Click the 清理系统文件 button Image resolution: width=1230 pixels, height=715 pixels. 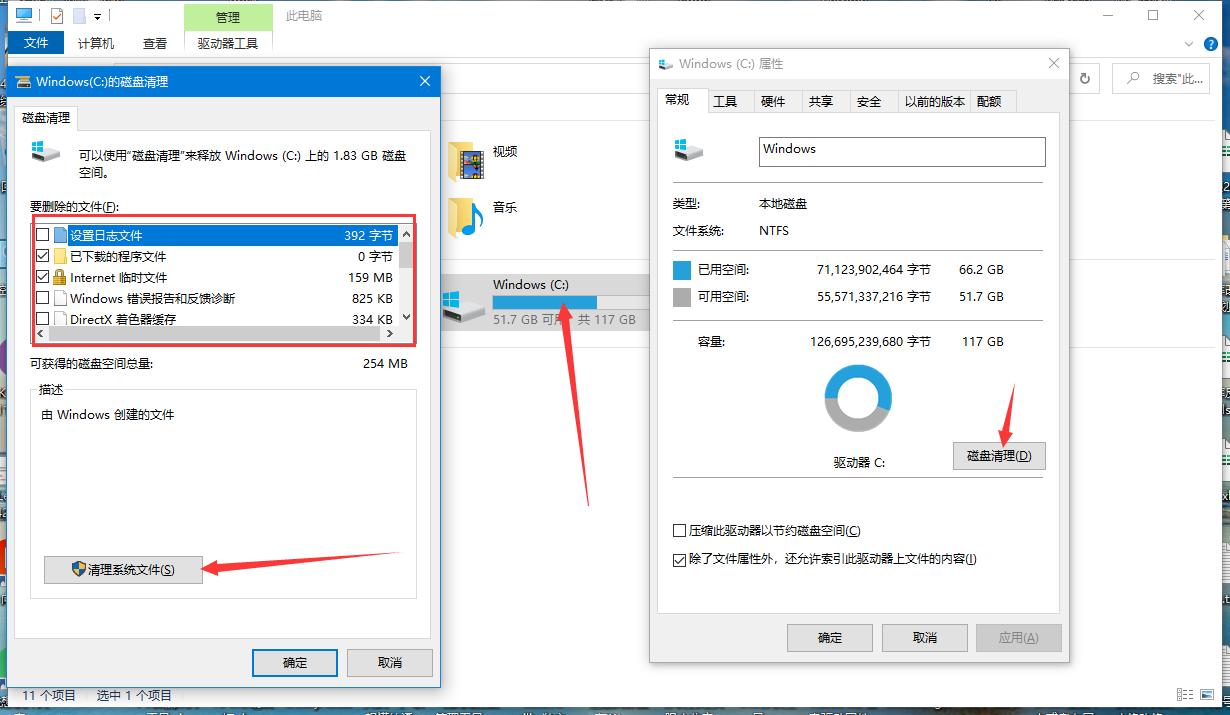pos(122,569)
